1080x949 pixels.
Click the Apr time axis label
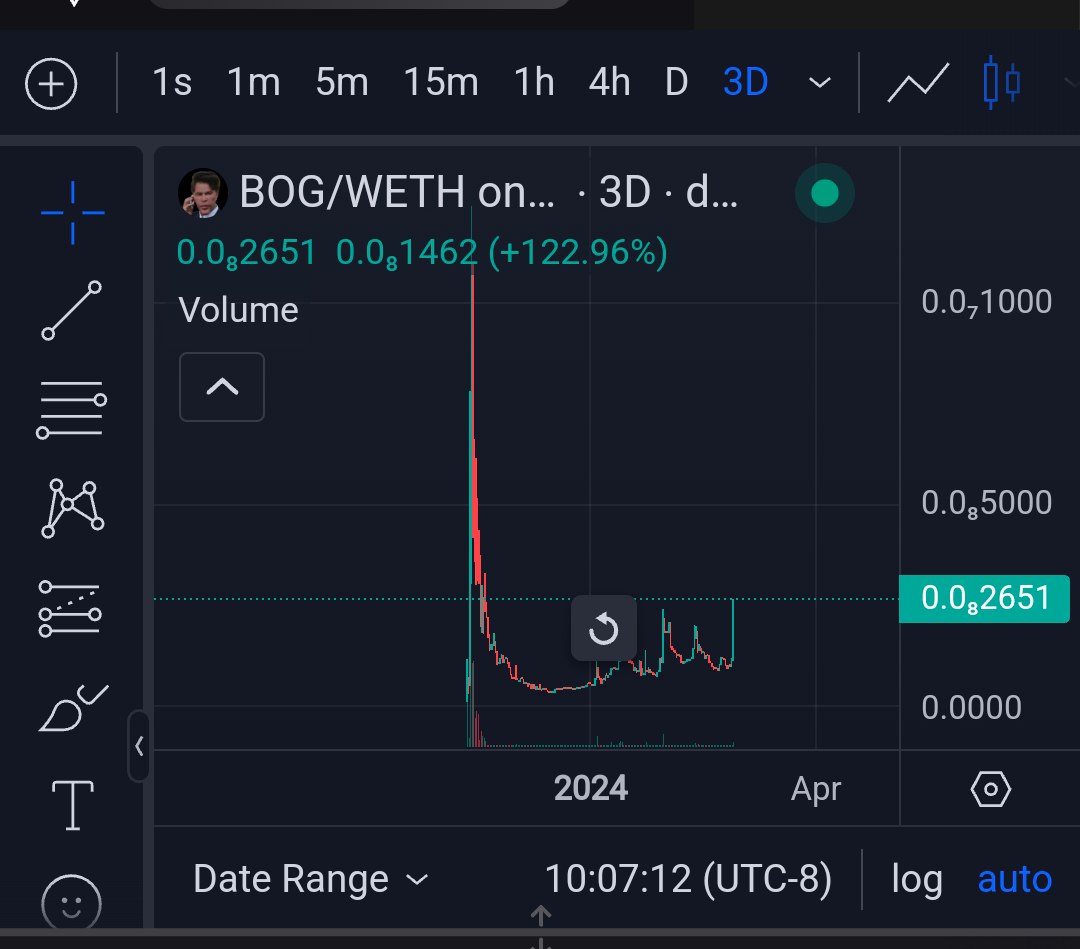[x=816, y=789]
